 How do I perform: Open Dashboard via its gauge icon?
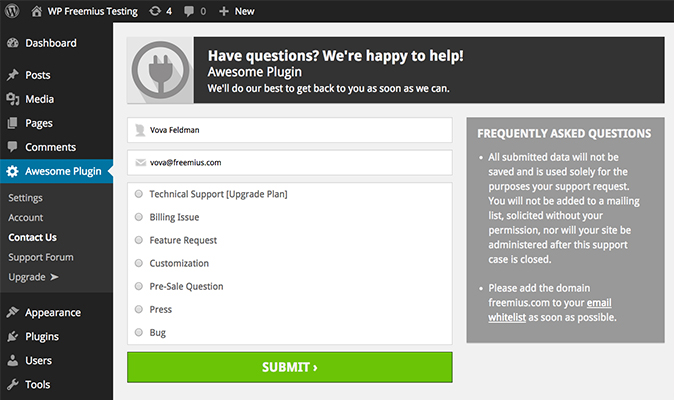[12, 44]
